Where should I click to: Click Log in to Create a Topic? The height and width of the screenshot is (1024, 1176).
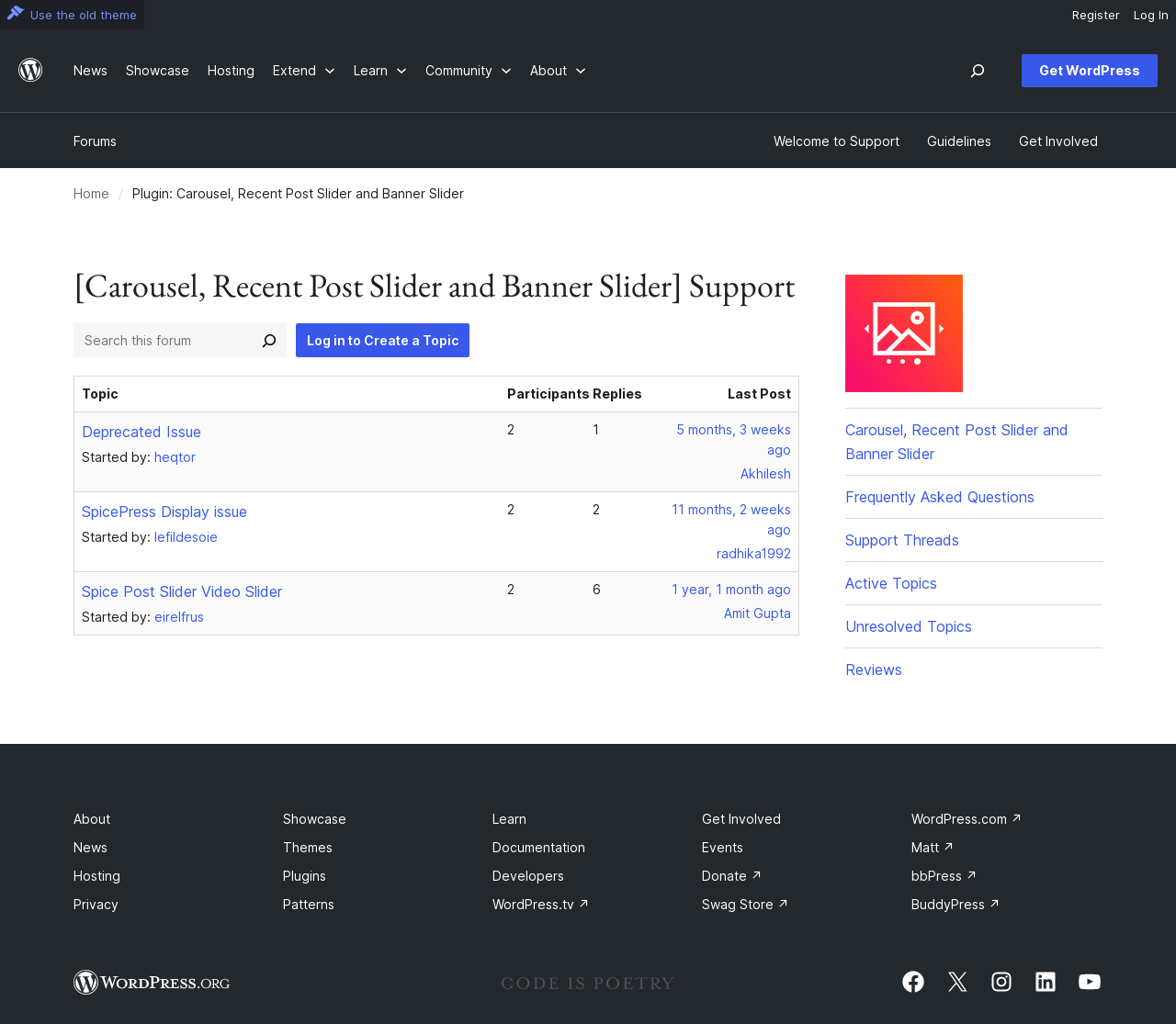382,341
